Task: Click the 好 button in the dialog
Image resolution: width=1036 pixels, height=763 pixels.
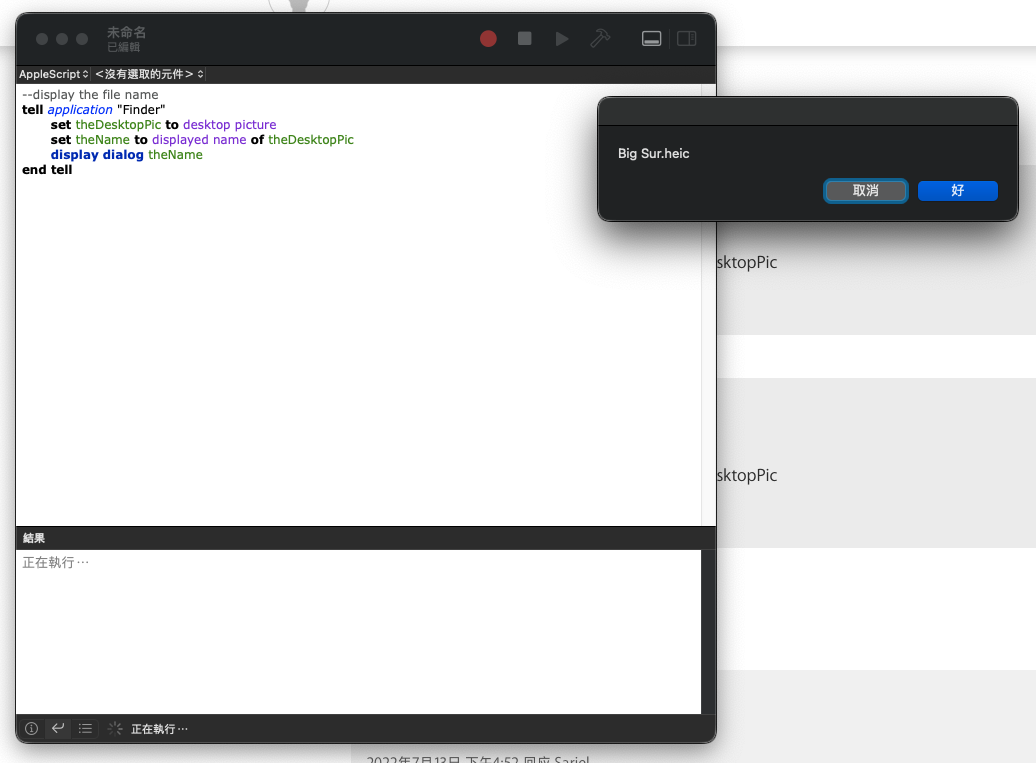Action: 957,191
